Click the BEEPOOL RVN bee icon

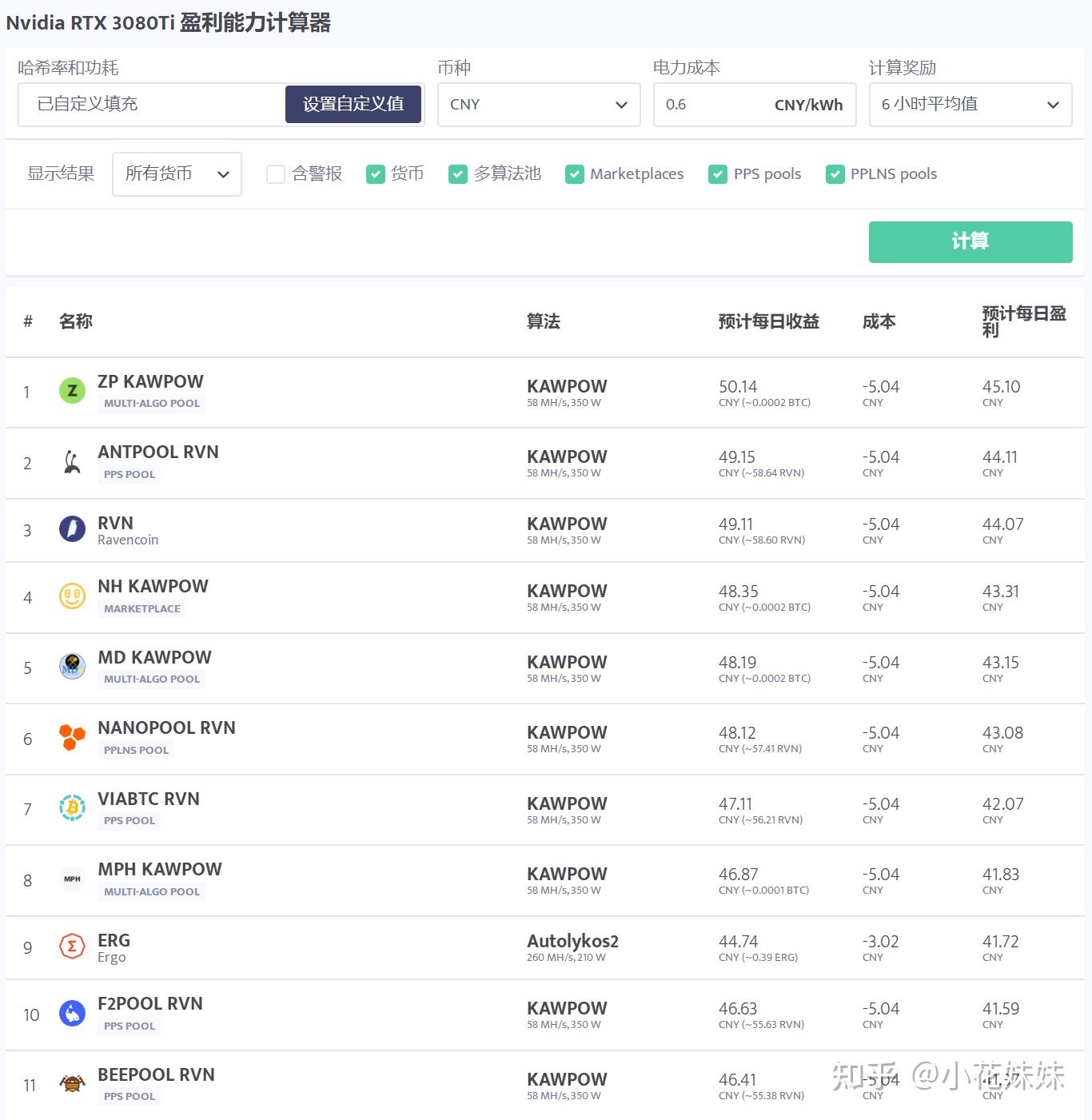click(x=72, y=1084)
